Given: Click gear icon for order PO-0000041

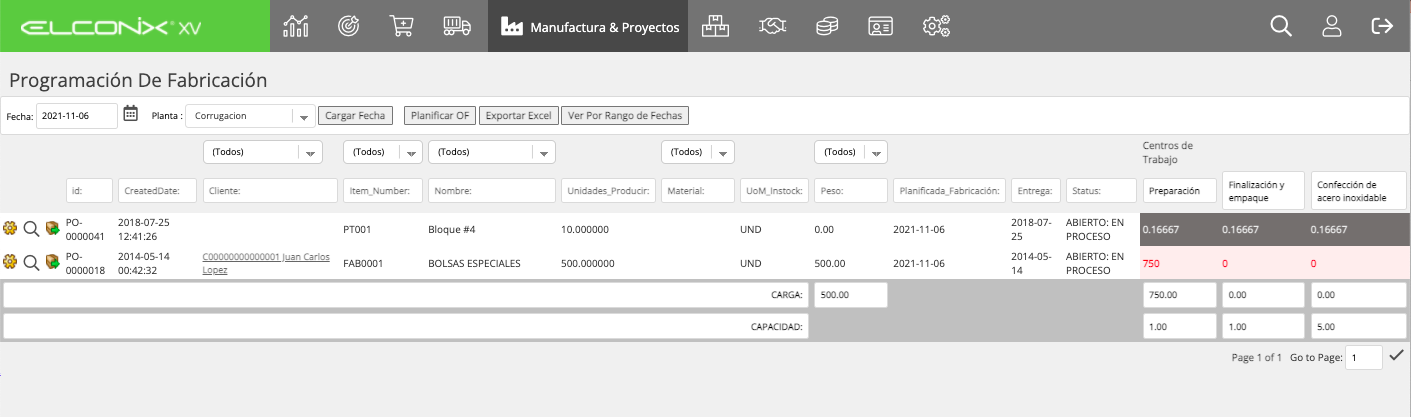Looking at the screenshot, I should pos(11,230).
